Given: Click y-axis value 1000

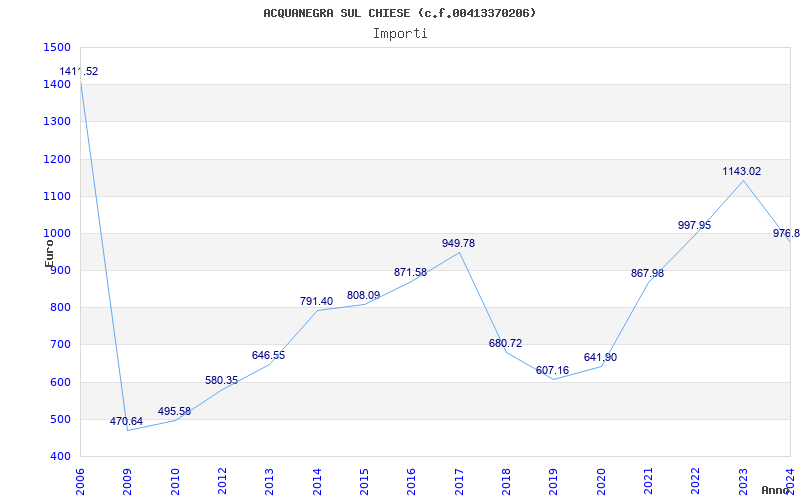Looking at the screenshot, I should pos(57,234).
